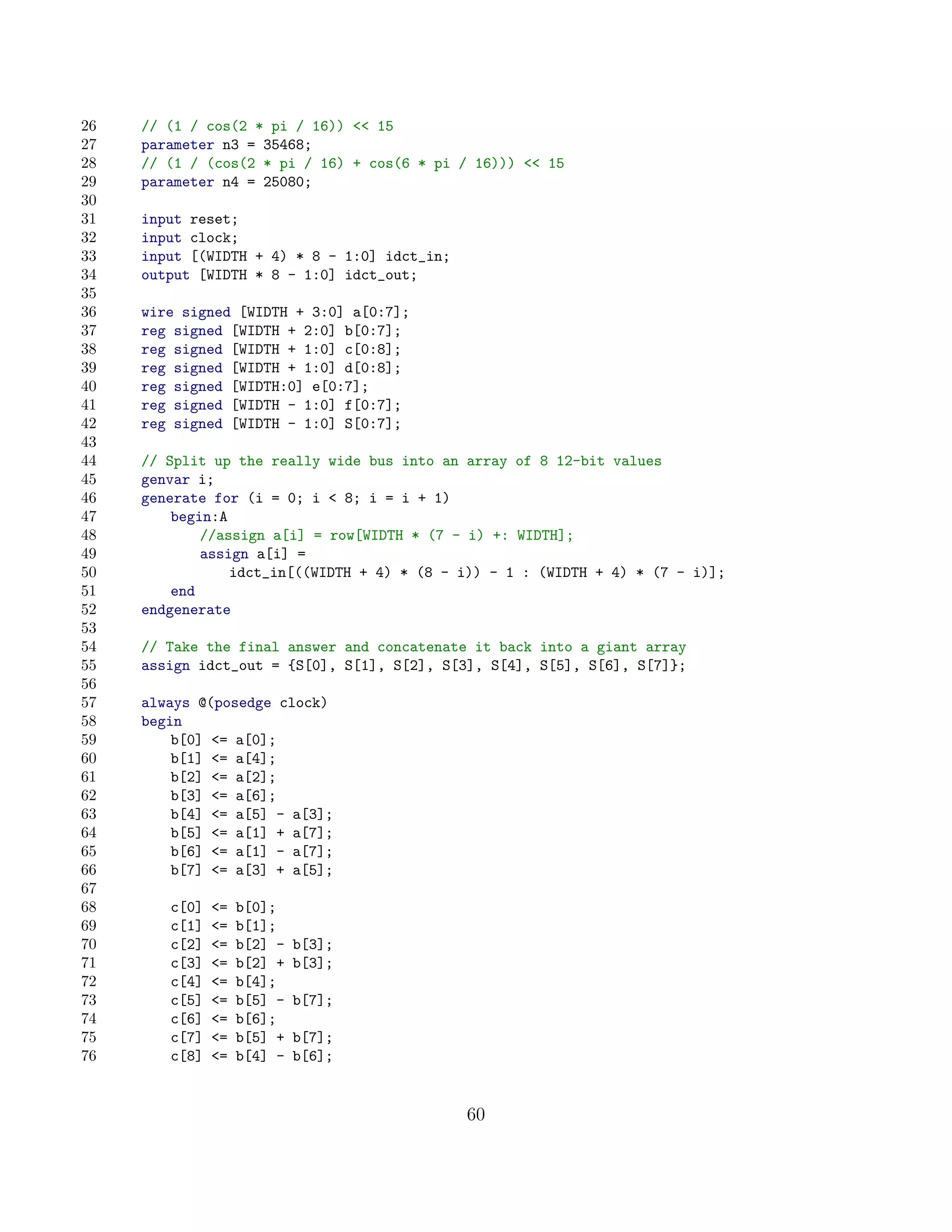This screenshot has width=952, height=1232.
Task: Click the line 'c[5] <= b[5] - b[7];'
Action: (x=251, y=1001)
